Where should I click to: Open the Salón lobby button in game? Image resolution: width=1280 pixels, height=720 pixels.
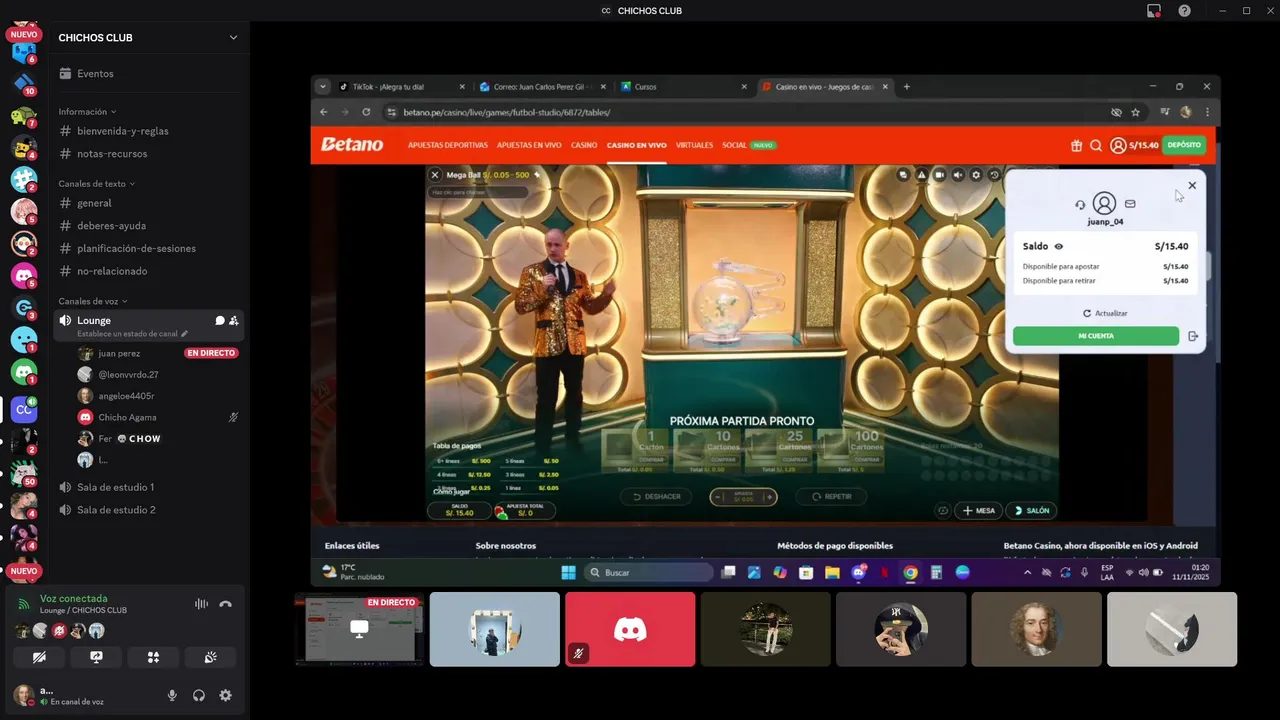[x=1031, y=510]
